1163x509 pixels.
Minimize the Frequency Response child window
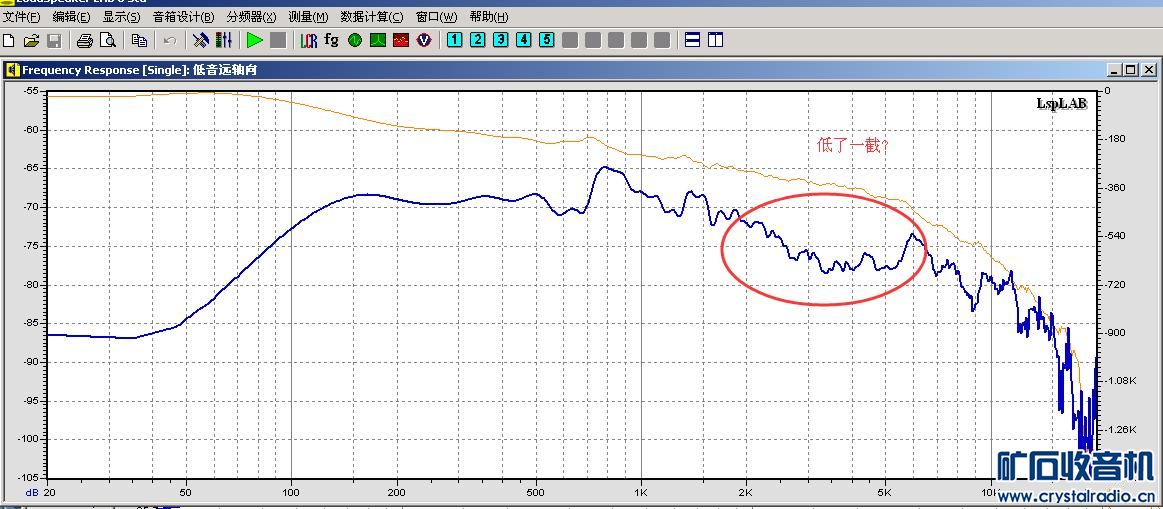pos(1114,70)
